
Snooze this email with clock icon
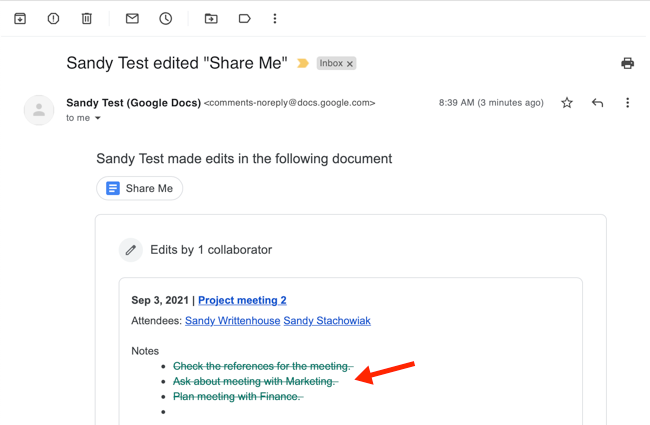click(166, 19)
